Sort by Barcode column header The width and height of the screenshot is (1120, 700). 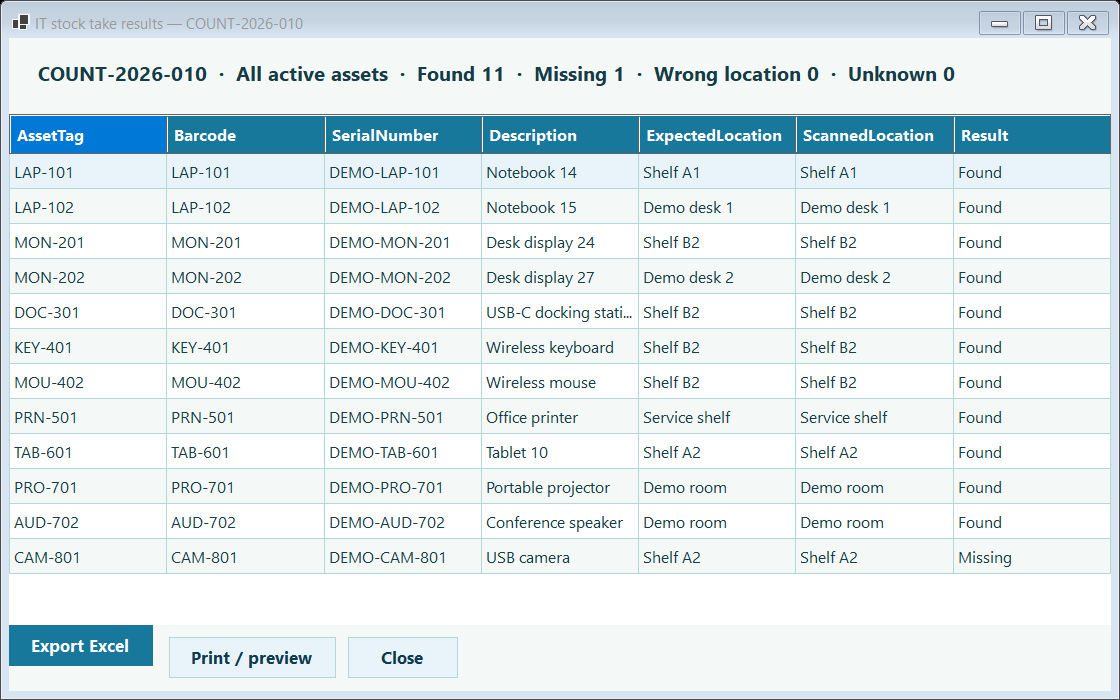coord(246,136)
